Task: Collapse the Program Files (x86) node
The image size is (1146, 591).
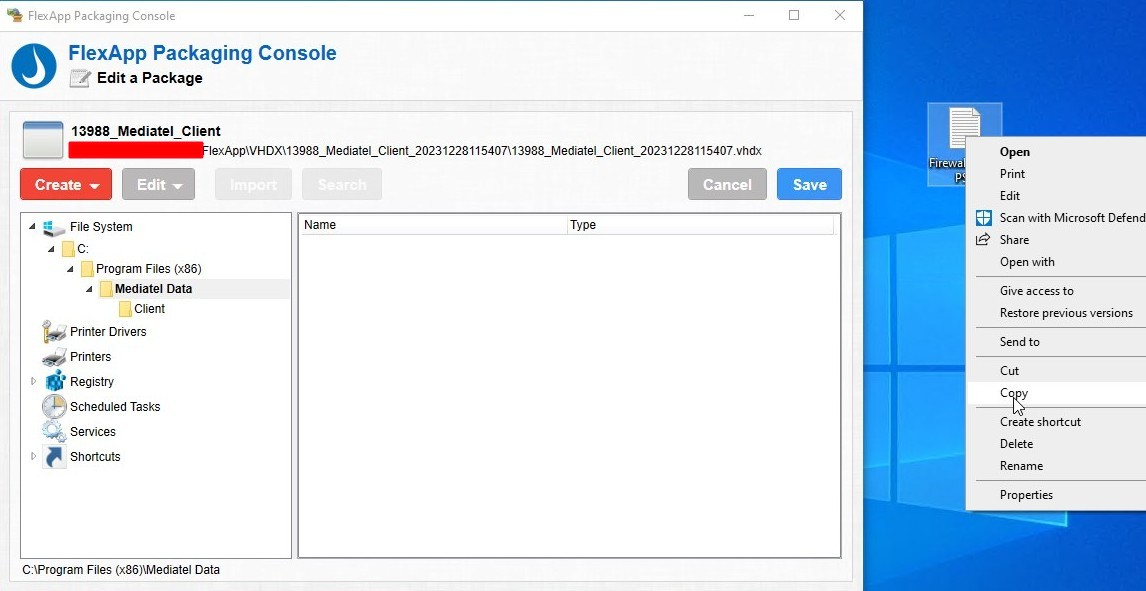Action: tap(70, 269)
